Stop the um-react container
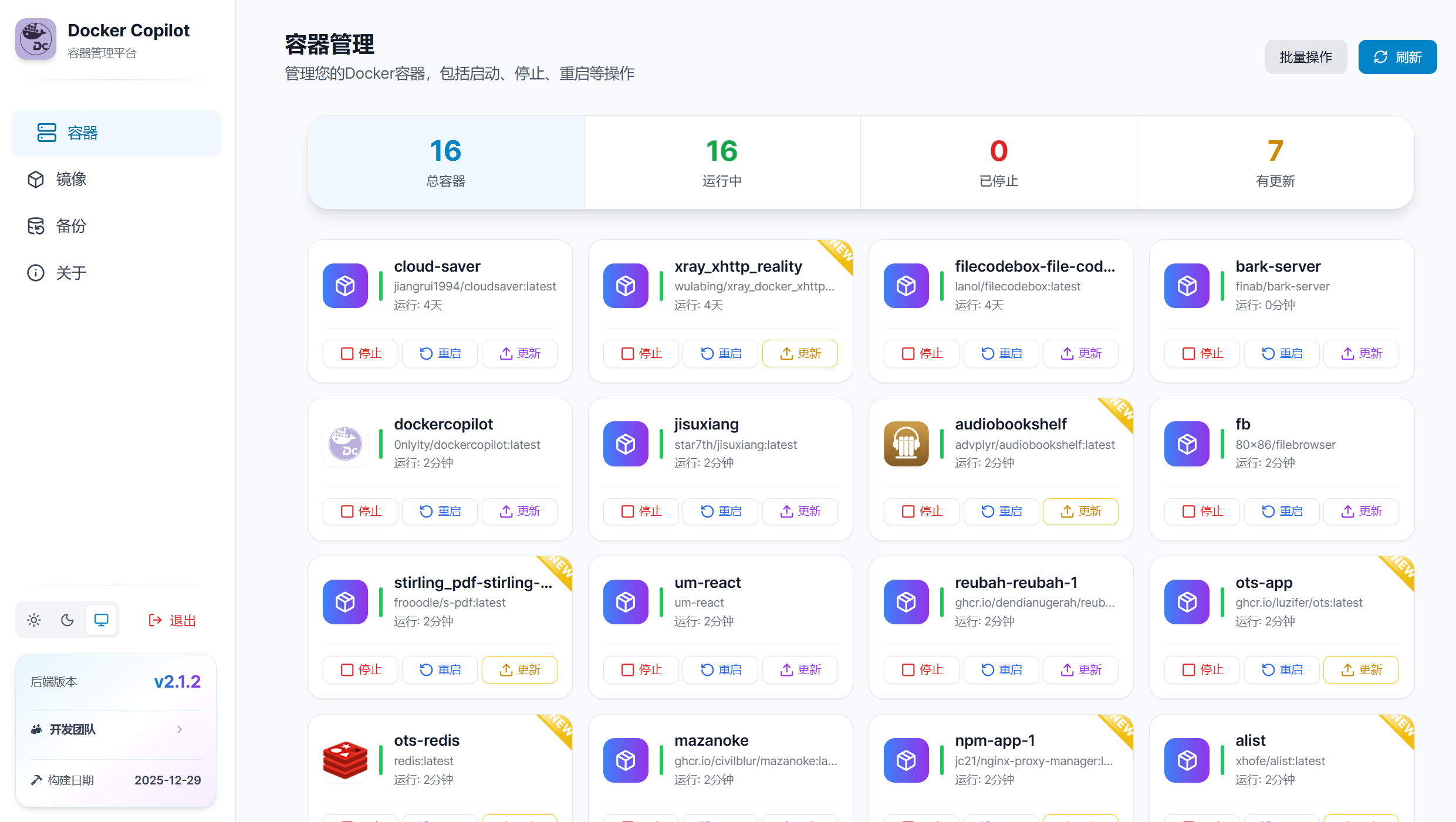Viewport: 1456px width, 822px height. click(641, 669)
